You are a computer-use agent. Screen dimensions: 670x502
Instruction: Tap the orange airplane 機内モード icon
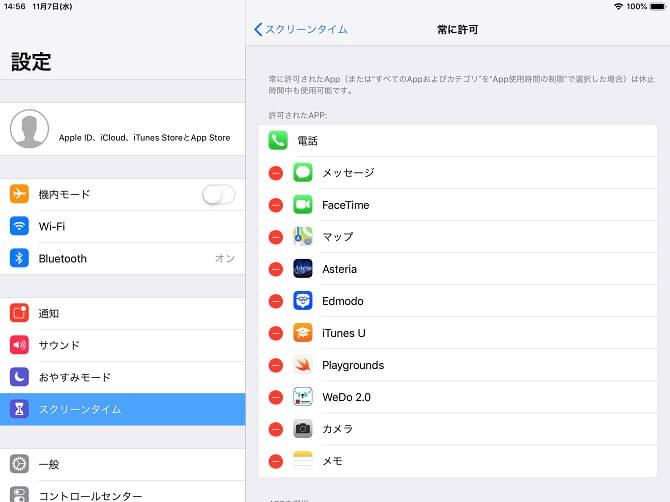click(x=19, y=194)
